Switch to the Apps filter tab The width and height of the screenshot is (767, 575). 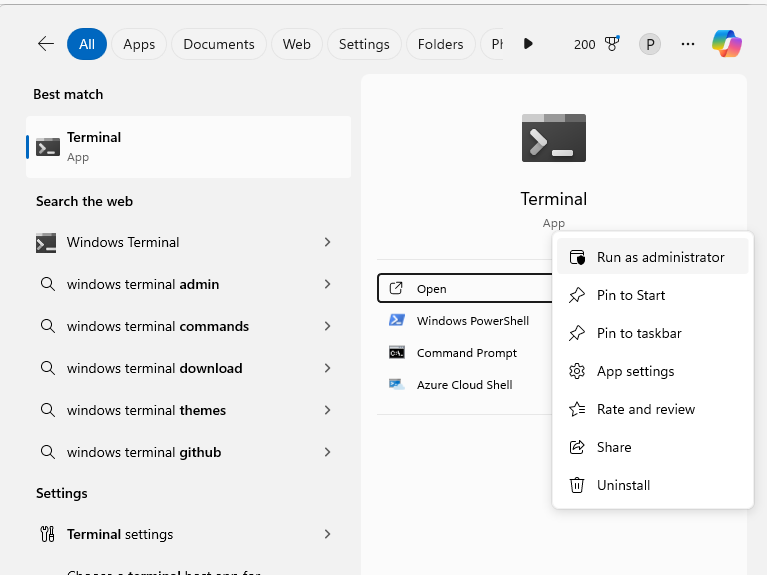139,44
